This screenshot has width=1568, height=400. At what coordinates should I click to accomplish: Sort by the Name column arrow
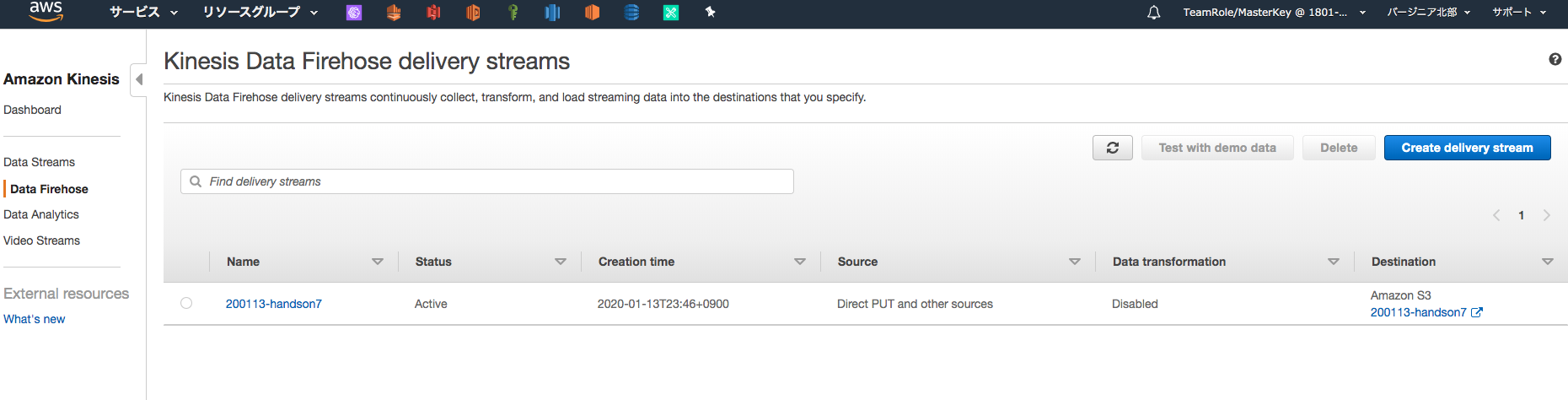[x=378, y=262]
